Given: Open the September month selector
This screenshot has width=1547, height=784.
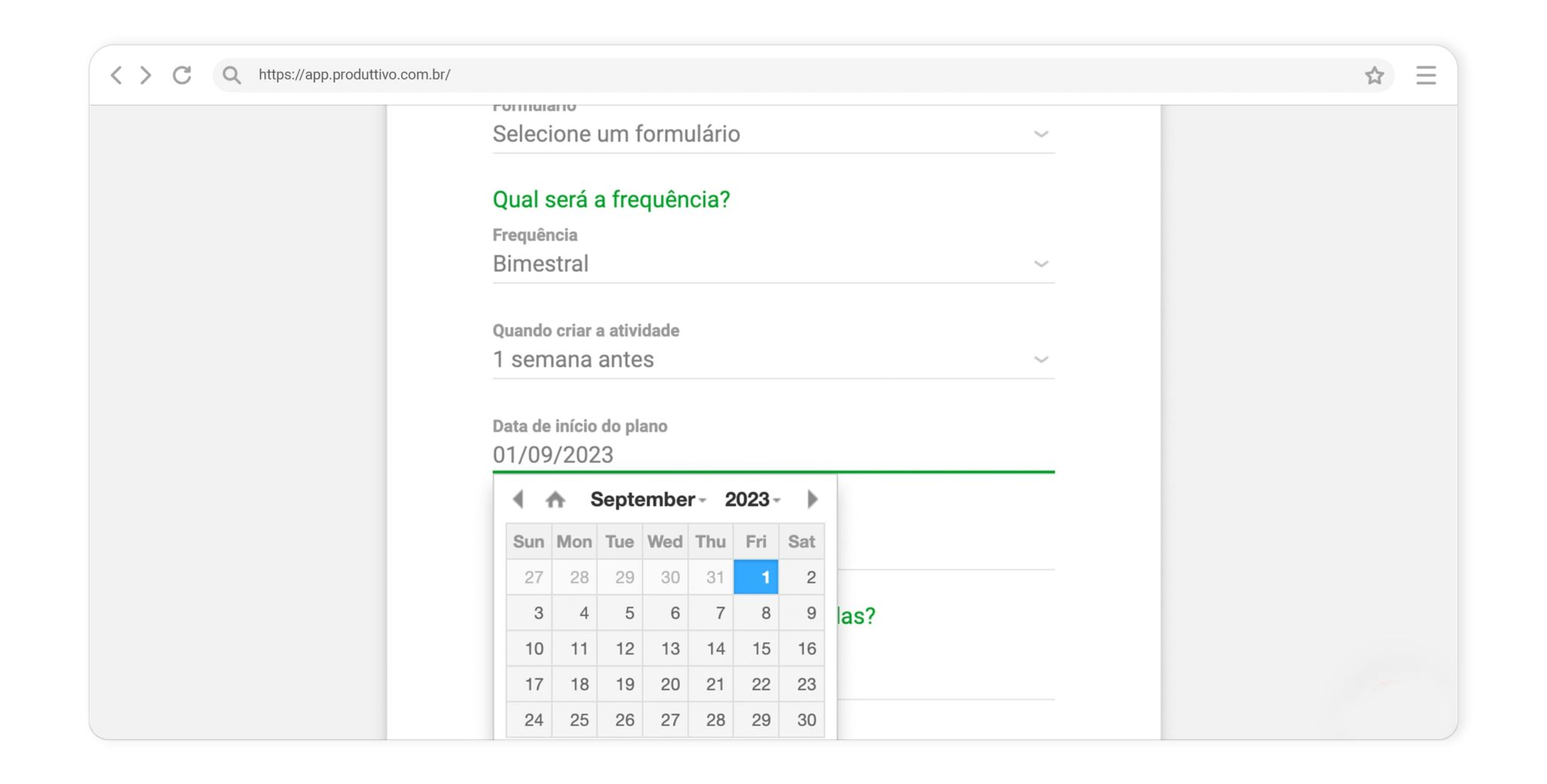Looking at the screenshot, I should click(x=647, y=499).
